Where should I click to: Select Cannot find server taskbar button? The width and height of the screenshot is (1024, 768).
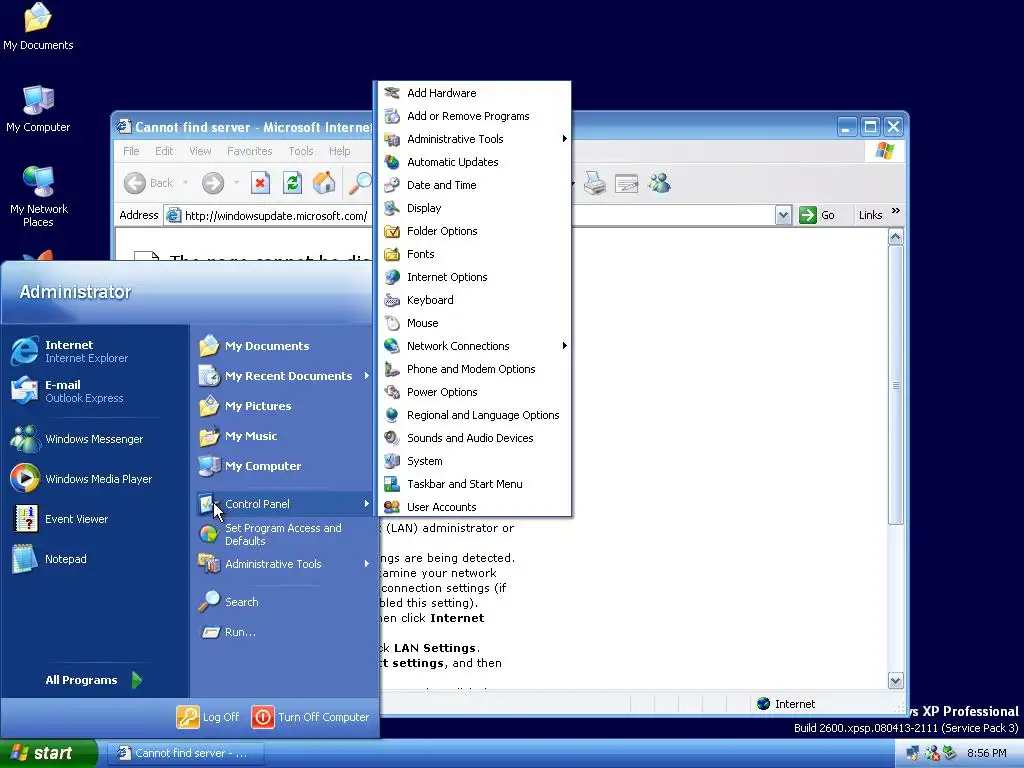pos(184,753)
